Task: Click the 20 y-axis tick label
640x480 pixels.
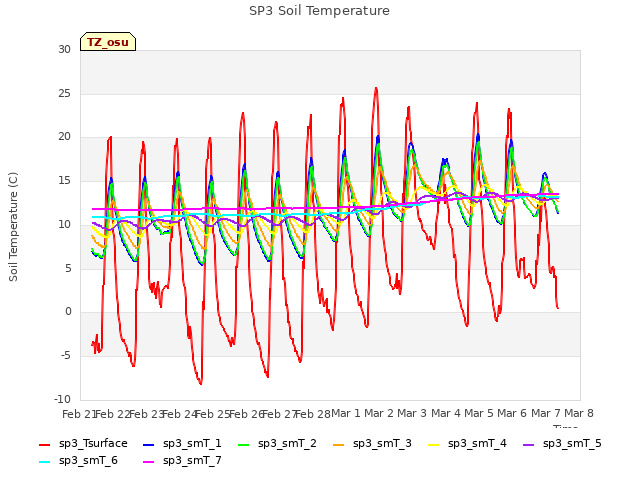Action: pyautogui.click(x=64, y=137)
